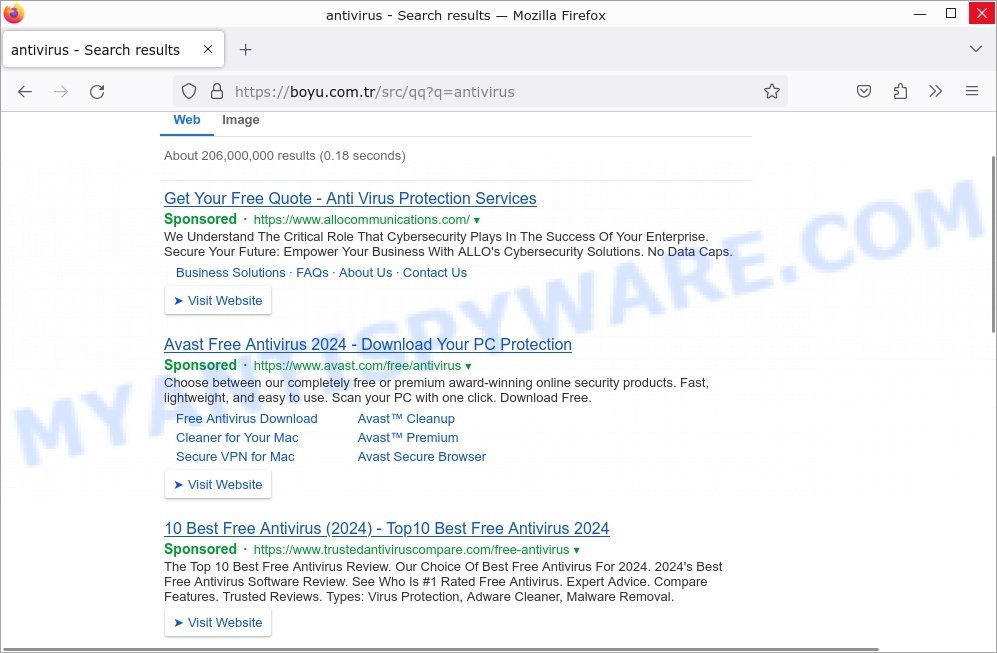Viewport: 997px width, 653px height.
Task: Open Free Antivirus Download sitelink
Action: point(247,419)
